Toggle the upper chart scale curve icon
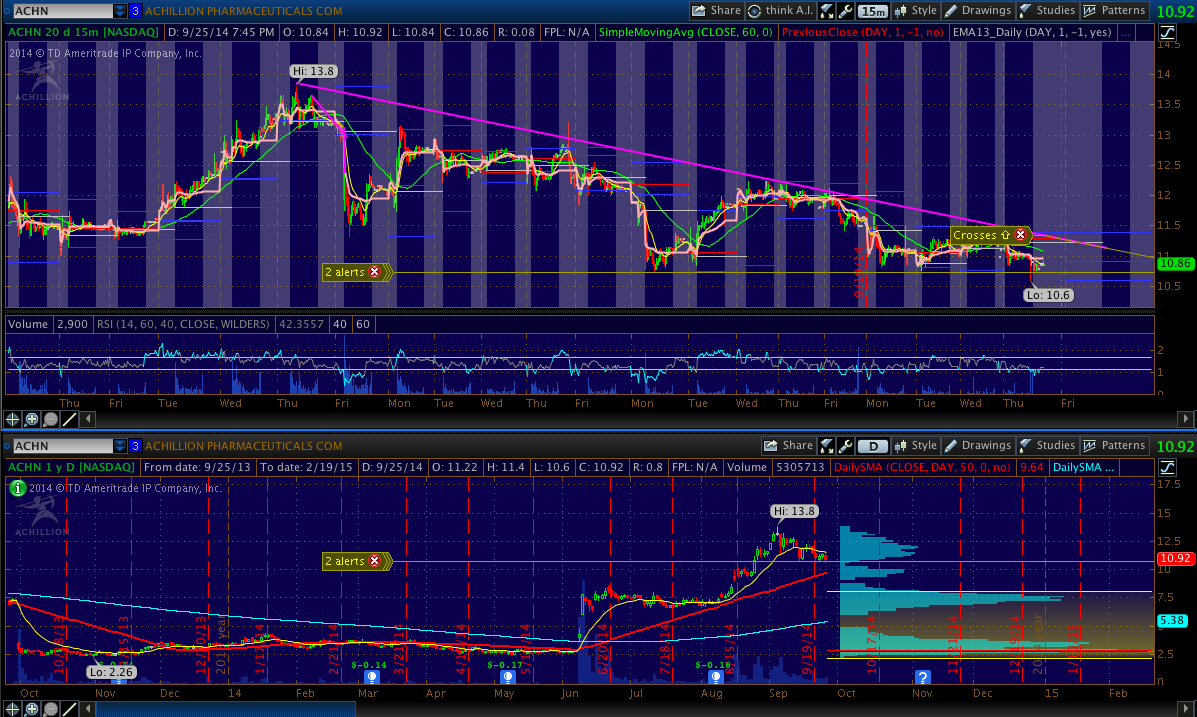 [x=1166, y=32]
